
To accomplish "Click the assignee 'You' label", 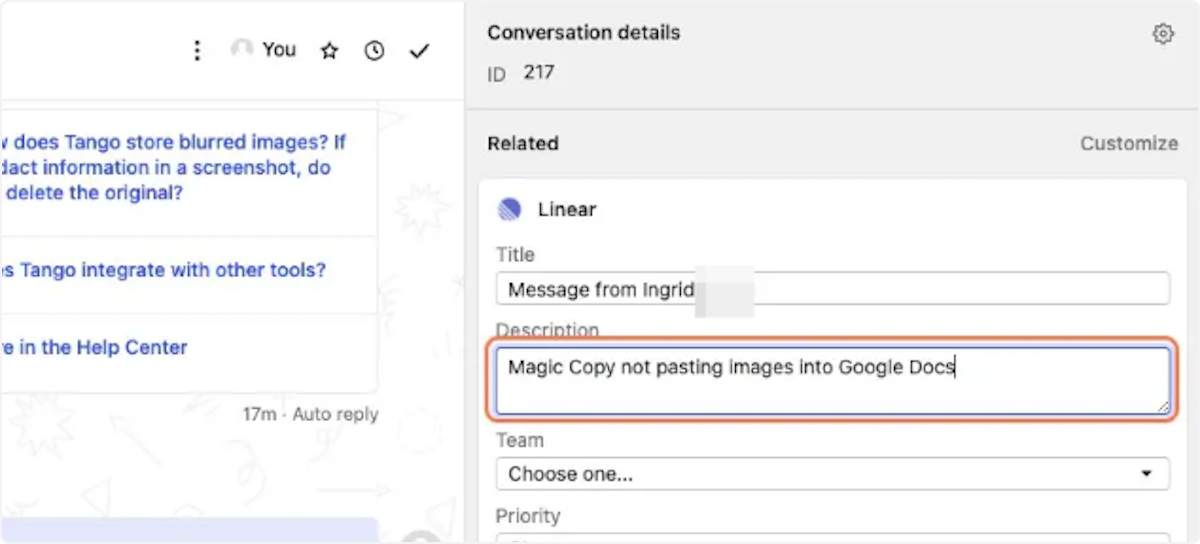I will pyautogui.click(x=279, y=49).
